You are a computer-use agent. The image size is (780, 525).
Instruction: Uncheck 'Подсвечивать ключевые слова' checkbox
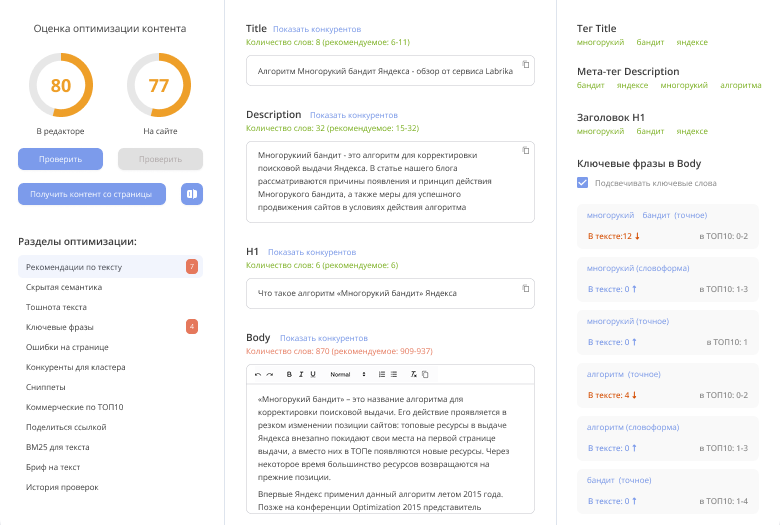[583, 183]
